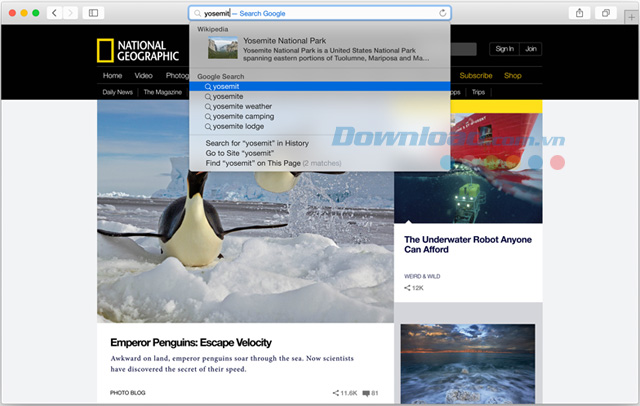
Task: Click into the address bar search field
Action: tap(320, 13)
